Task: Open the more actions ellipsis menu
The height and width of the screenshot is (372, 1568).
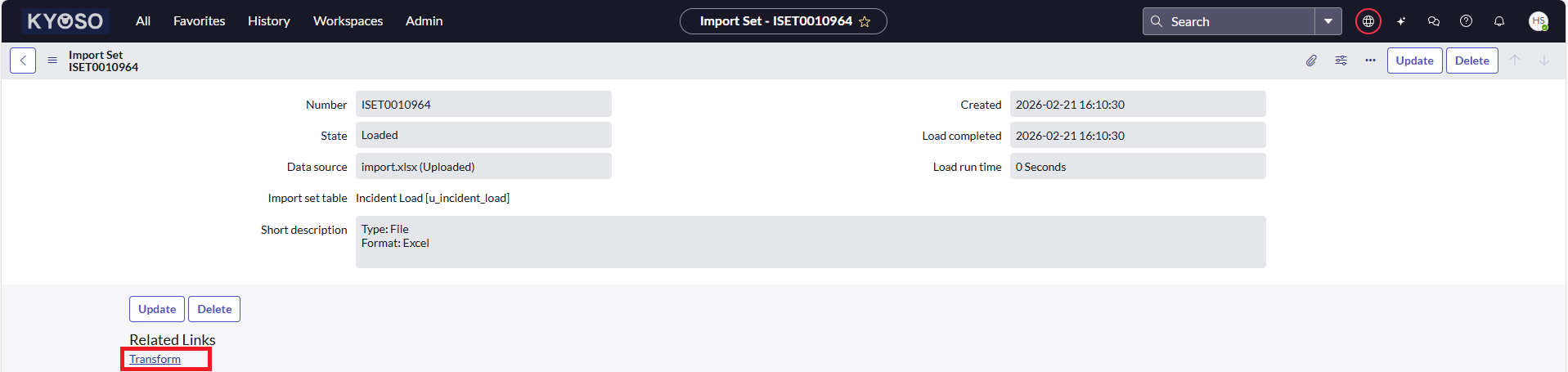Action: point(1370,61)
